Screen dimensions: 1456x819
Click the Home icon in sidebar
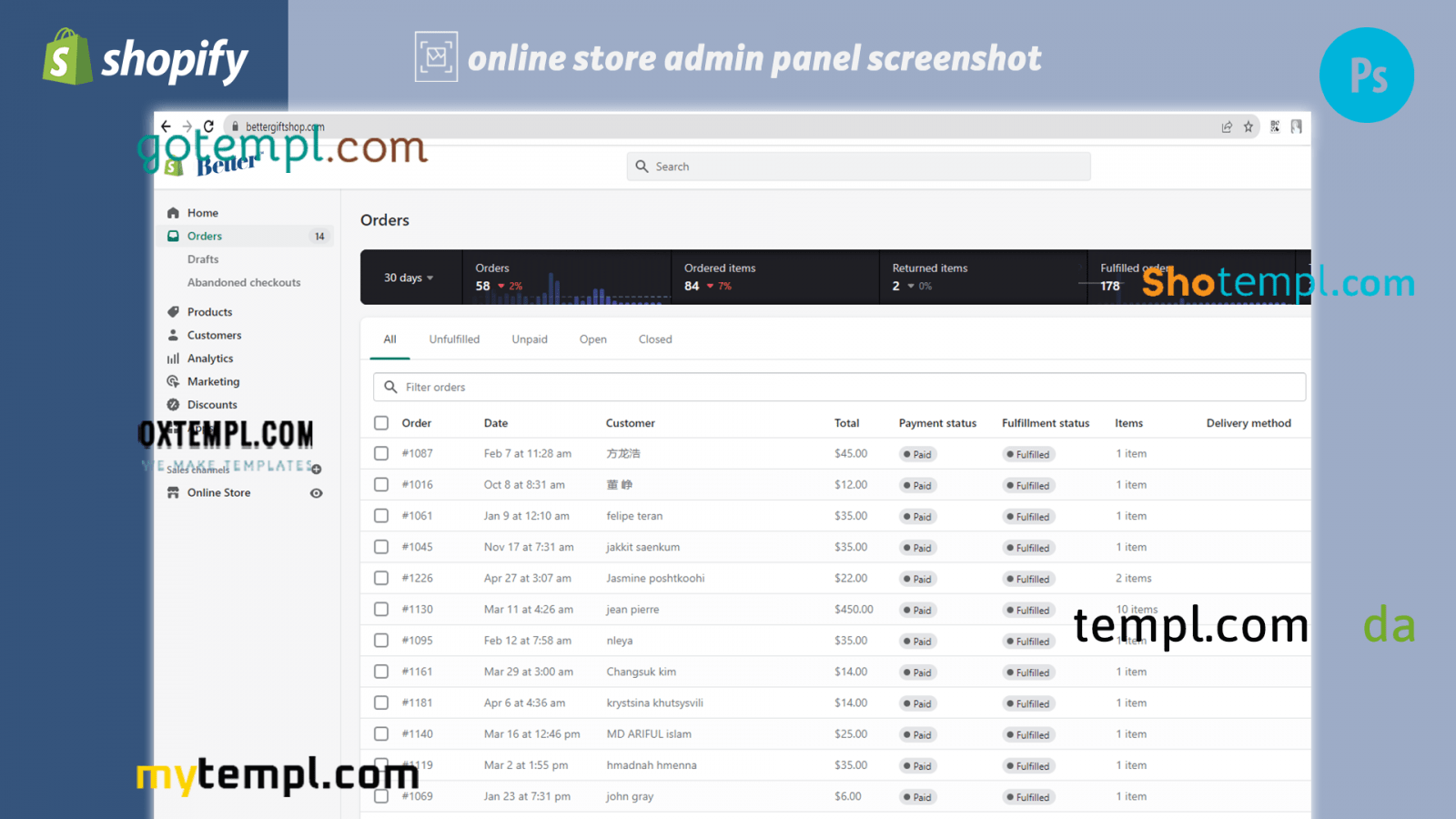click(x=173, y=213)
